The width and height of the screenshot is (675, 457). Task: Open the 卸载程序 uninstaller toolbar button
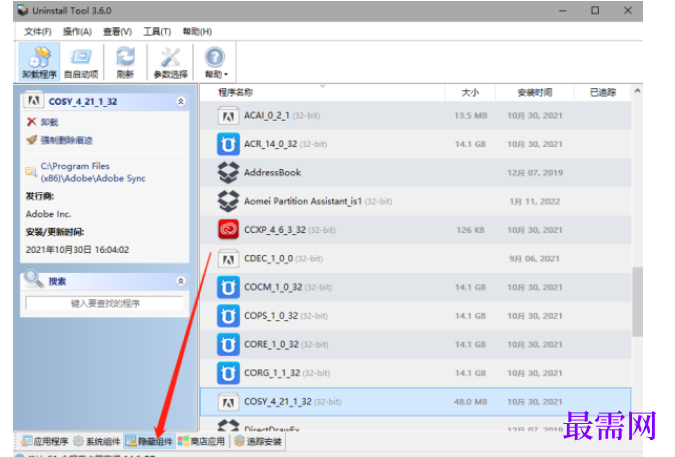39,62
